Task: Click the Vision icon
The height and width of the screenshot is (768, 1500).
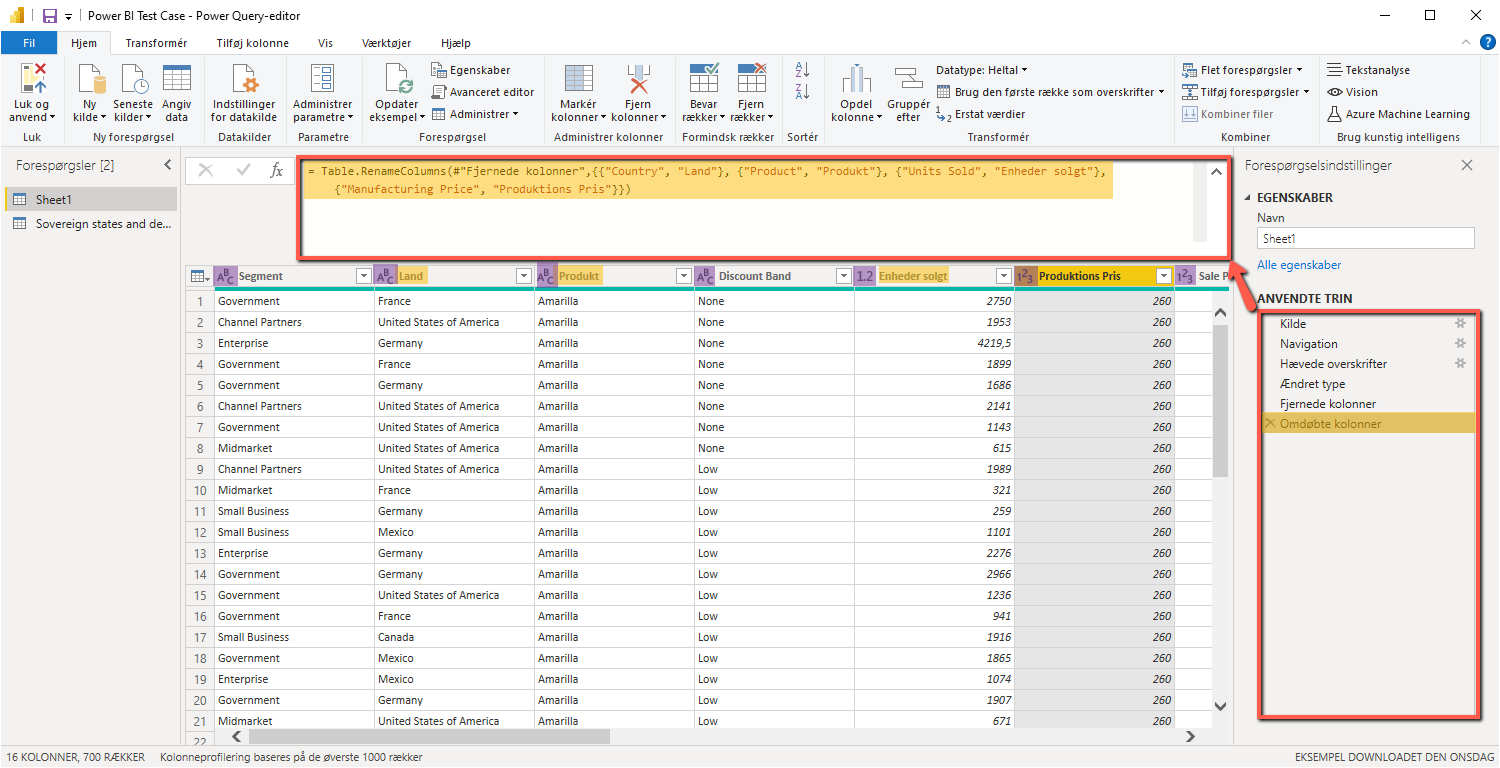Action: point(1334,92)
